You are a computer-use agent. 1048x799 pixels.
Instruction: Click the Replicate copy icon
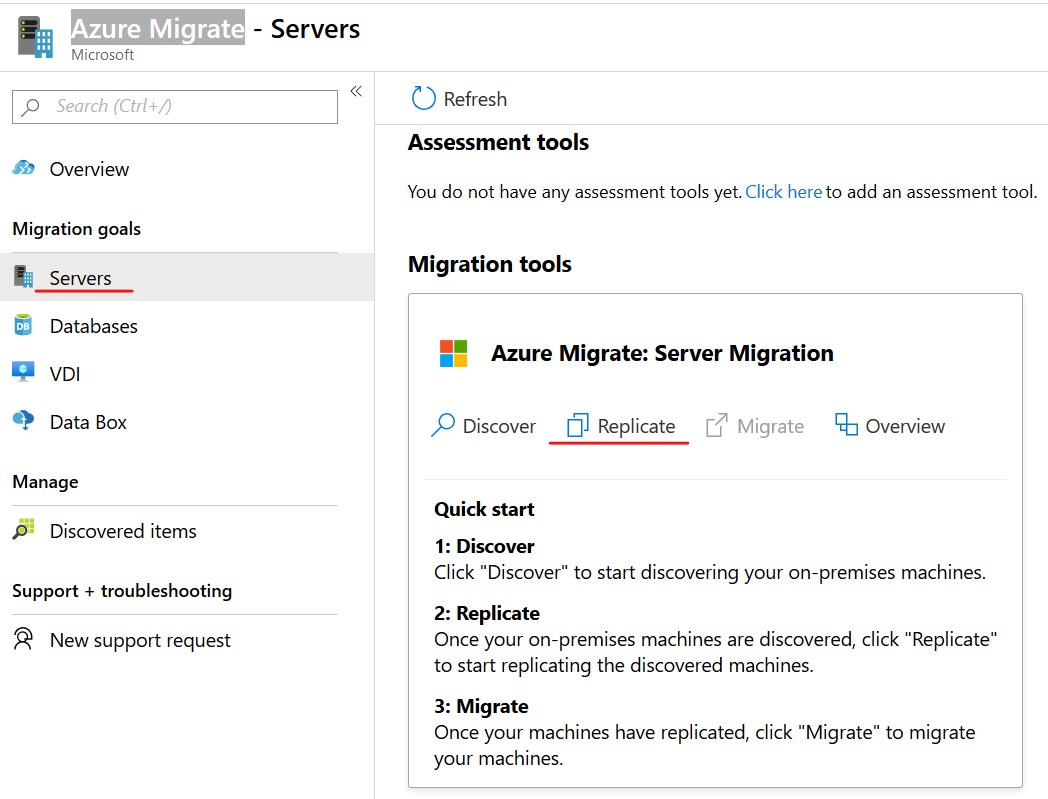577,425
